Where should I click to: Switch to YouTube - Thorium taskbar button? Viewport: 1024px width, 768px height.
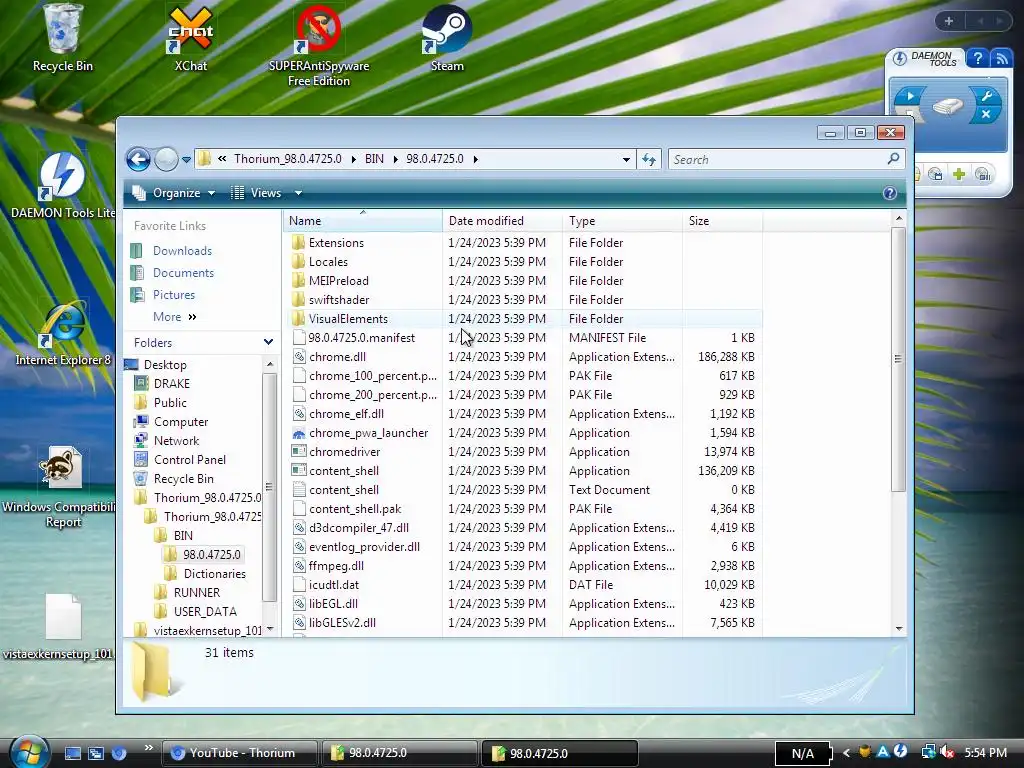tap(239, 753)
